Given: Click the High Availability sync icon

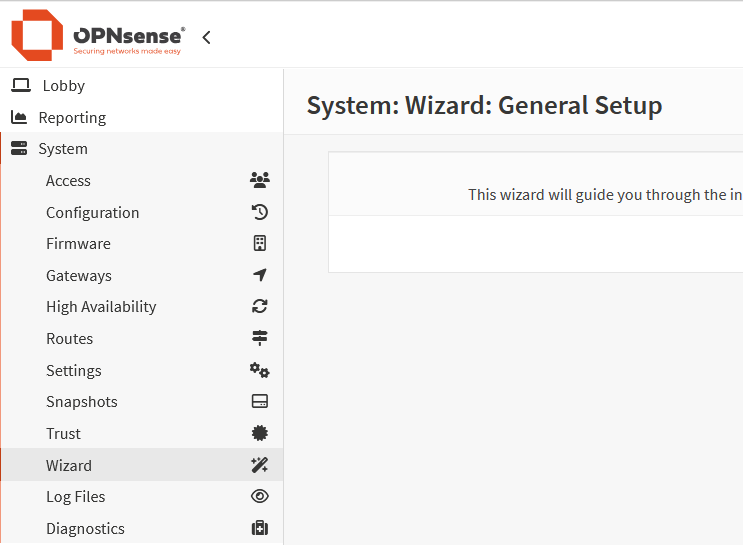Looking at the screenshot, I should coord(259,307).
